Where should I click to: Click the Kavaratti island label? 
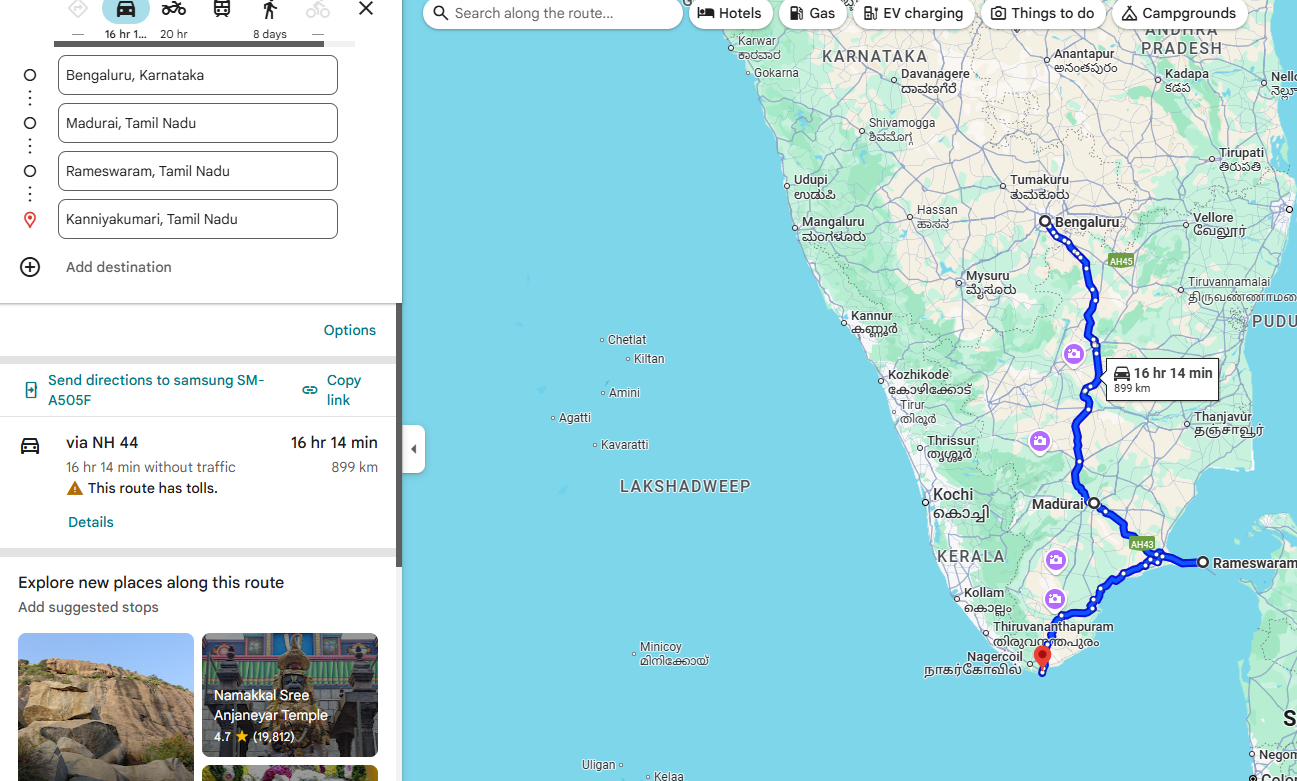625,444
